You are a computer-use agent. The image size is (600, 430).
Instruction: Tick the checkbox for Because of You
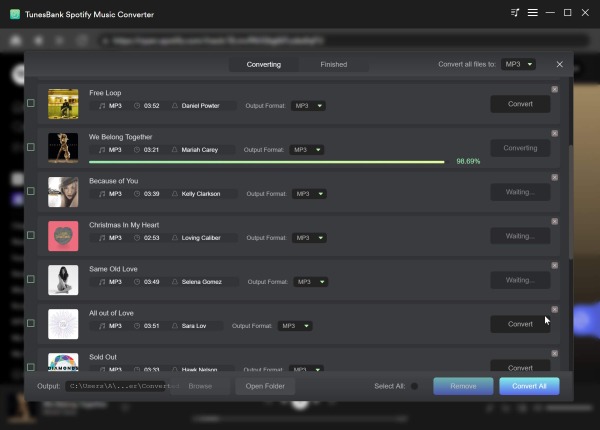pyautogui.click(x=31, y=191)
